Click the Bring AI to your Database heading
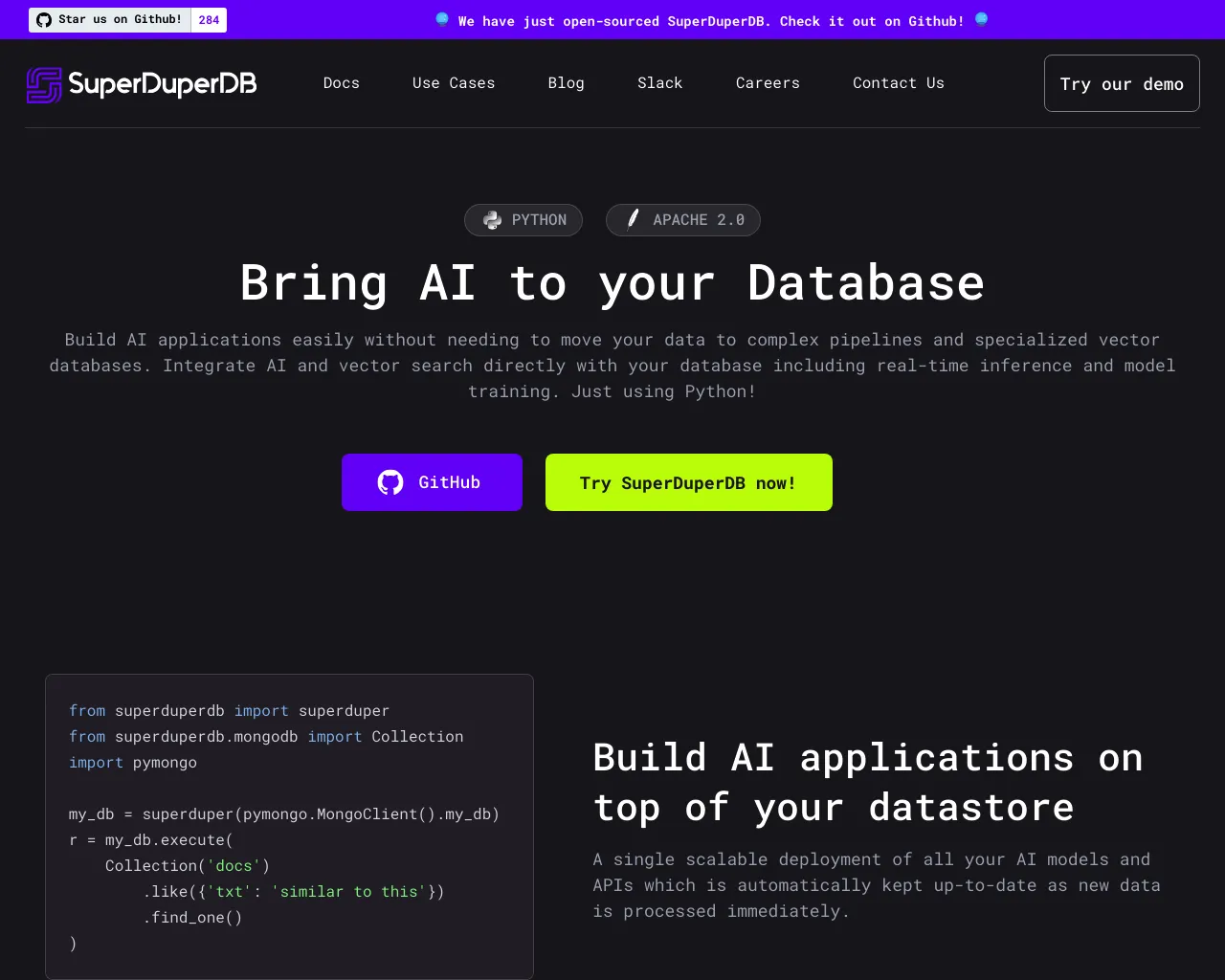 612,283
